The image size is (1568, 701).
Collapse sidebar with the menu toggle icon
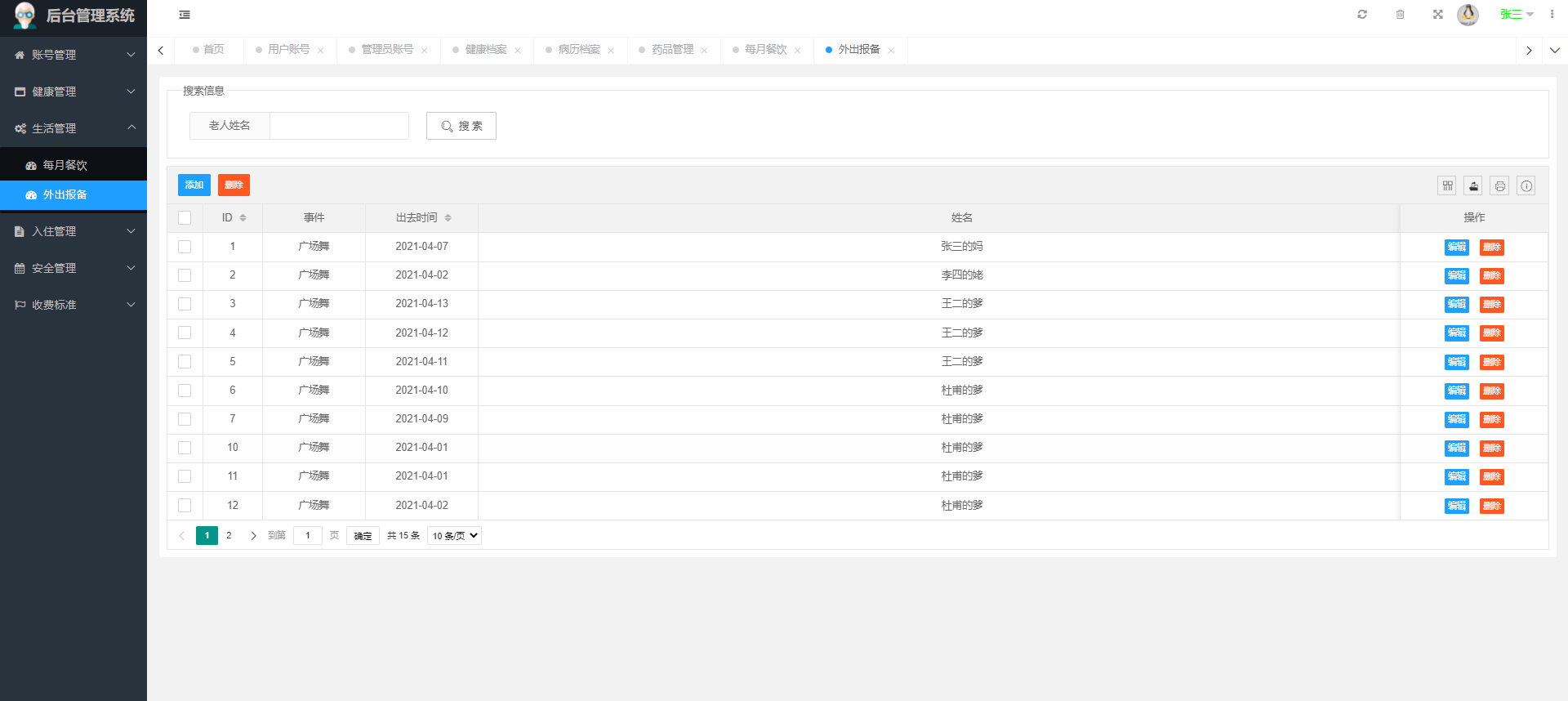click(185, 15)
